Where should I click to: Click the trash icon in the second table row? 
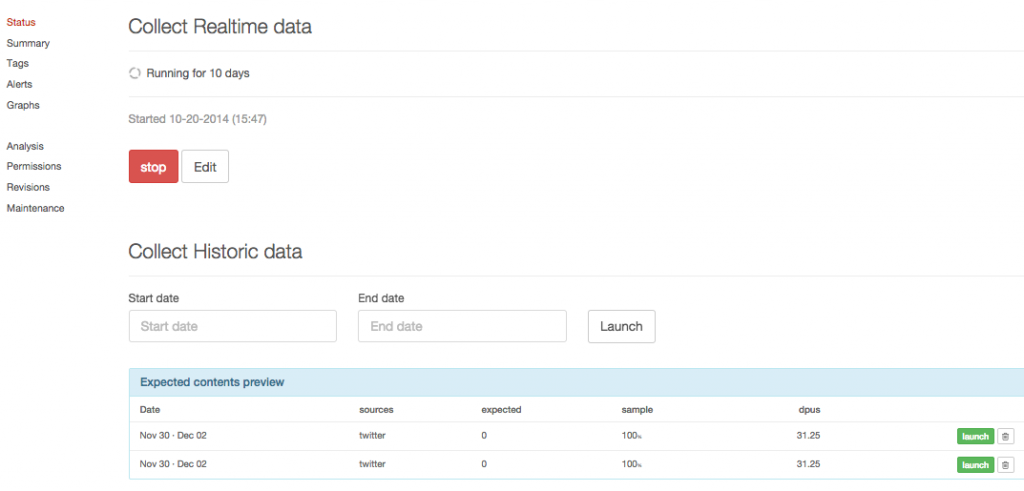tap(1006, 465)
